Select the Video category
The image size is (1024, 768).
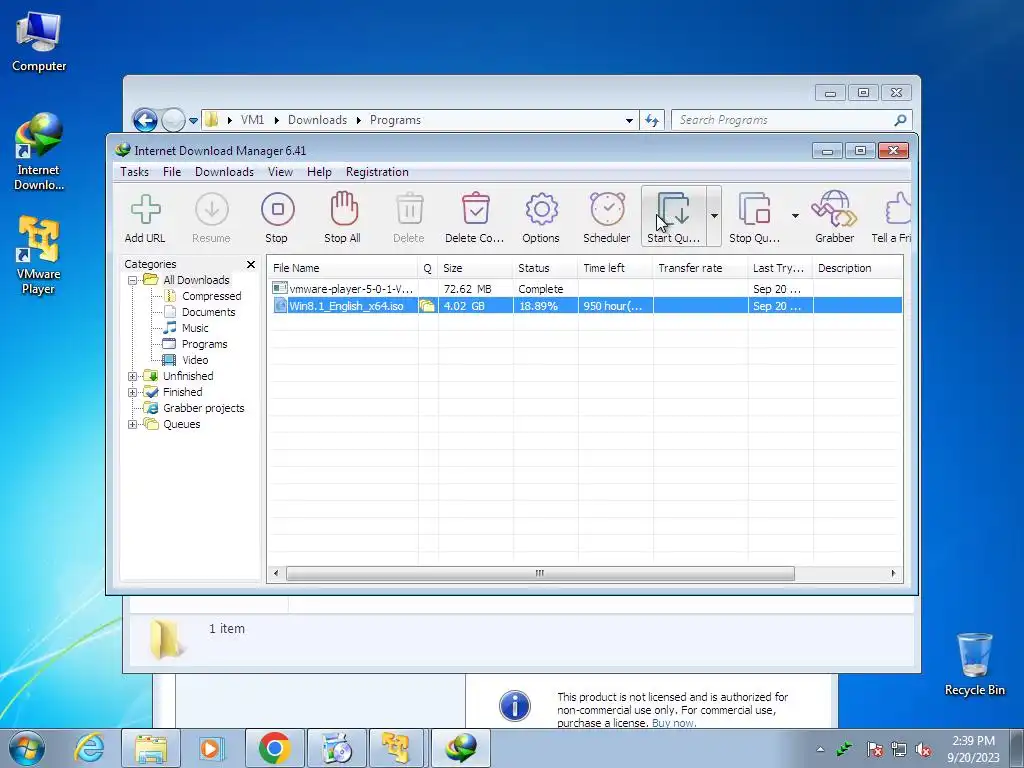[x=195, y=360]
